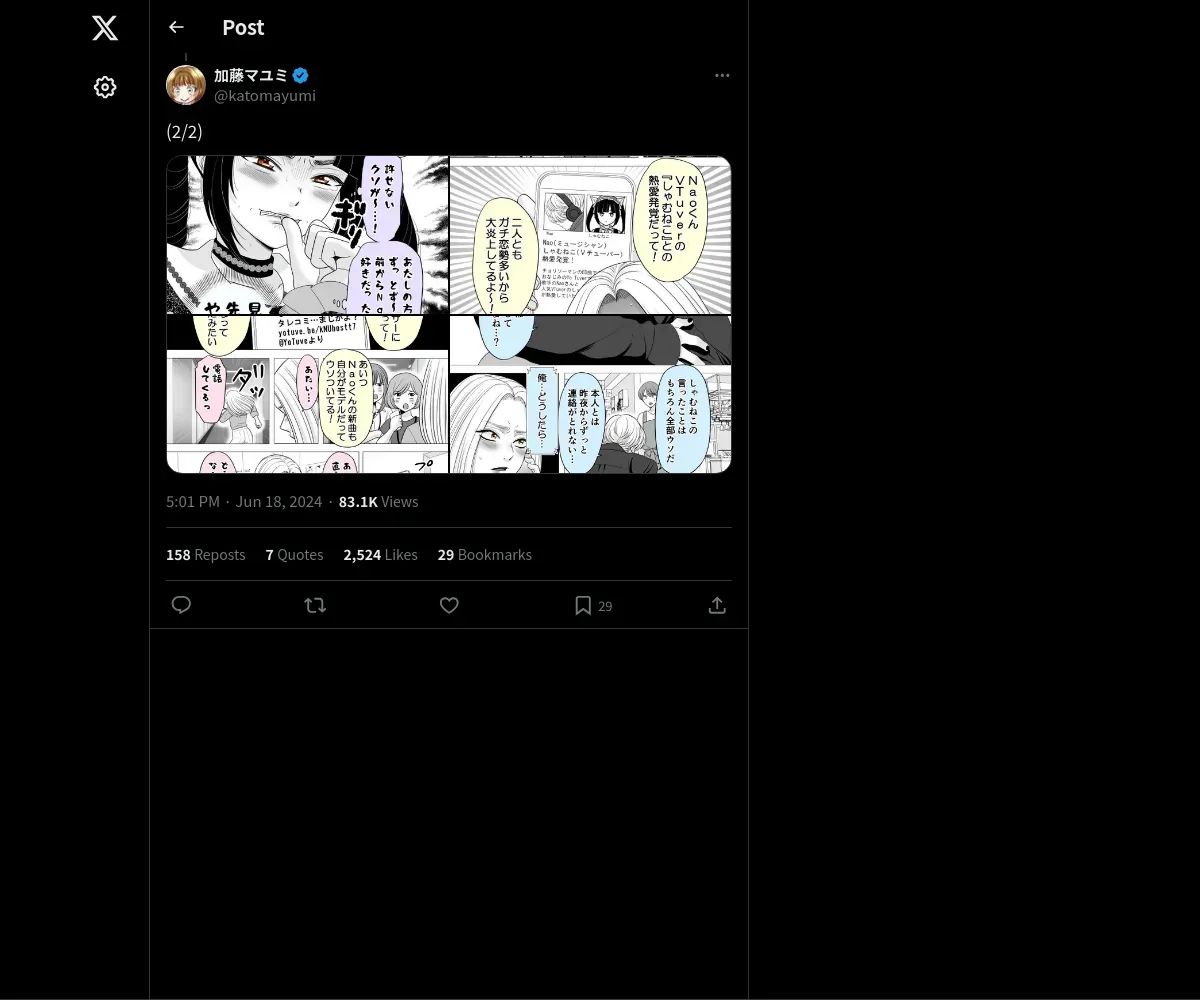The width and height of the screenshot is (1200, 1000).
Task: Share the post via share icon
Action: tap(717, 605)
